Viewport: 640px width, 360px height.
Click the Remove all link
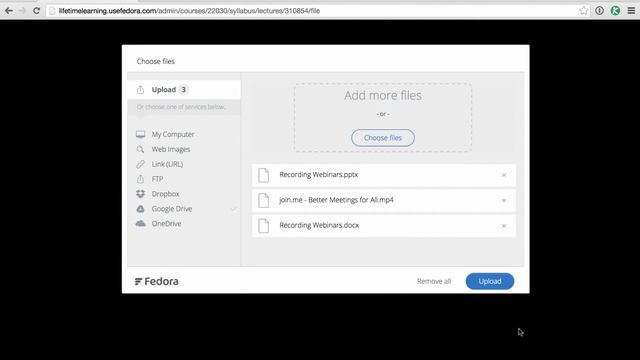click(x=434, y=281)
